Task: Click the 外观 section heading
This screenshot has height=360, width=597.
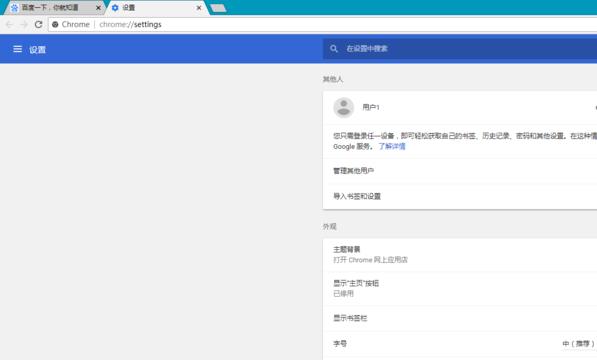Action: 330,226
